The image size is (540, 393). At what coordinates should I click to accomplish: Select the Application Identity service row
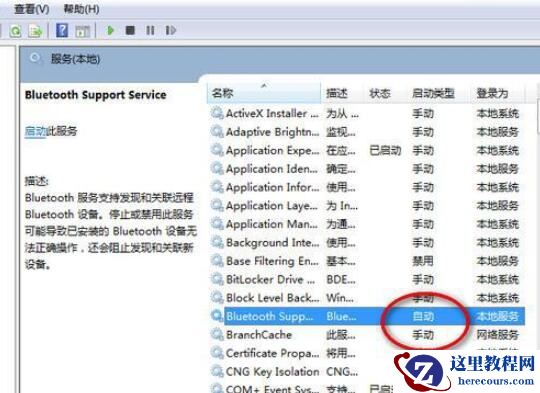point(367,169)
